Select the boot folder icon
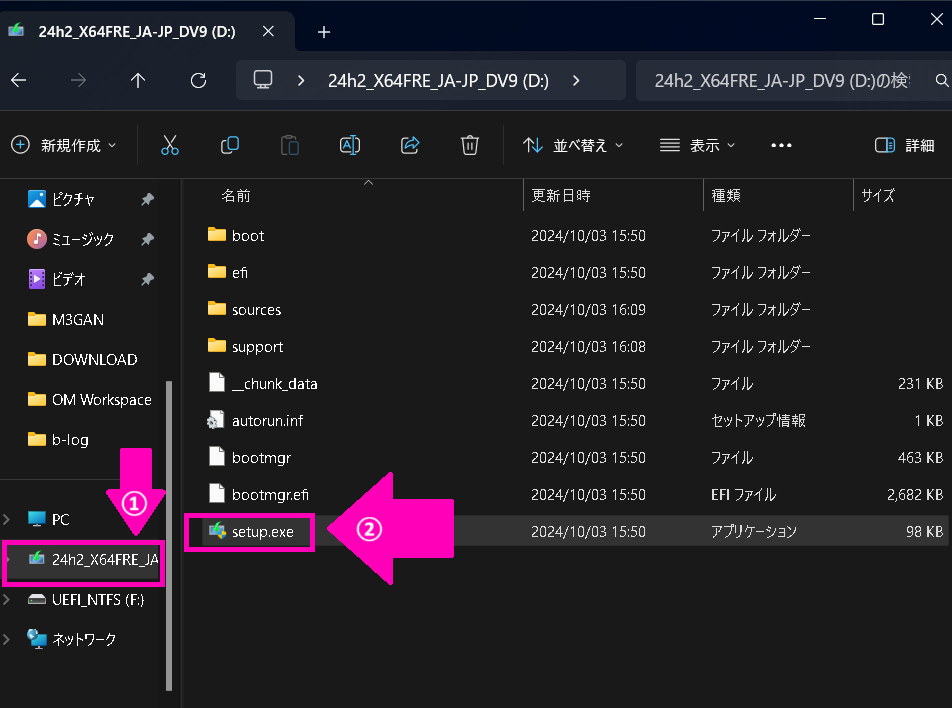Screen dimensions: 952x708 click(x=217, y=234)
